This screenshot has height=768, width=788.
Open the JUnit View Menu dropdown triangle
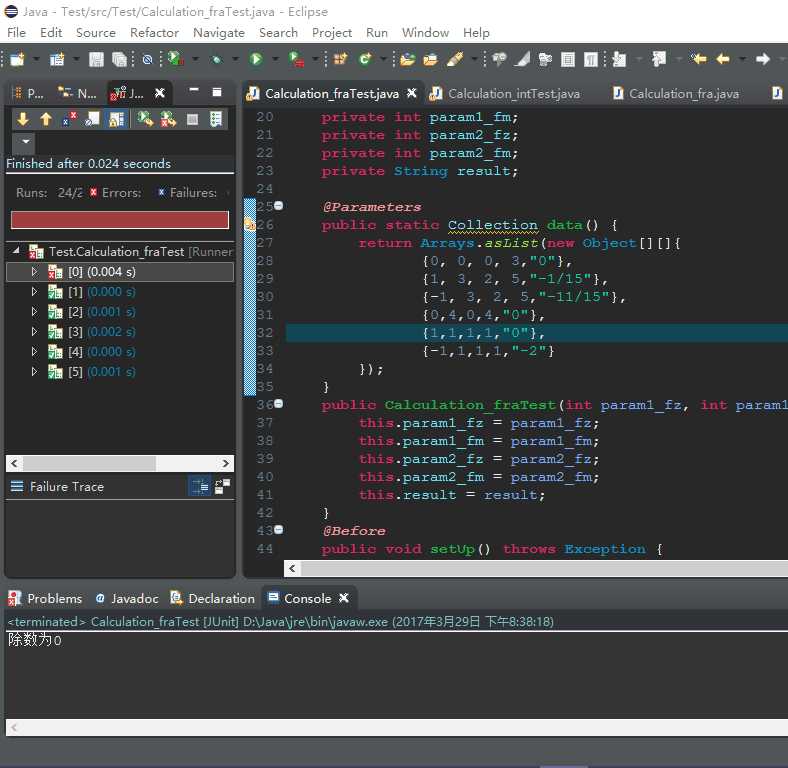25,141
